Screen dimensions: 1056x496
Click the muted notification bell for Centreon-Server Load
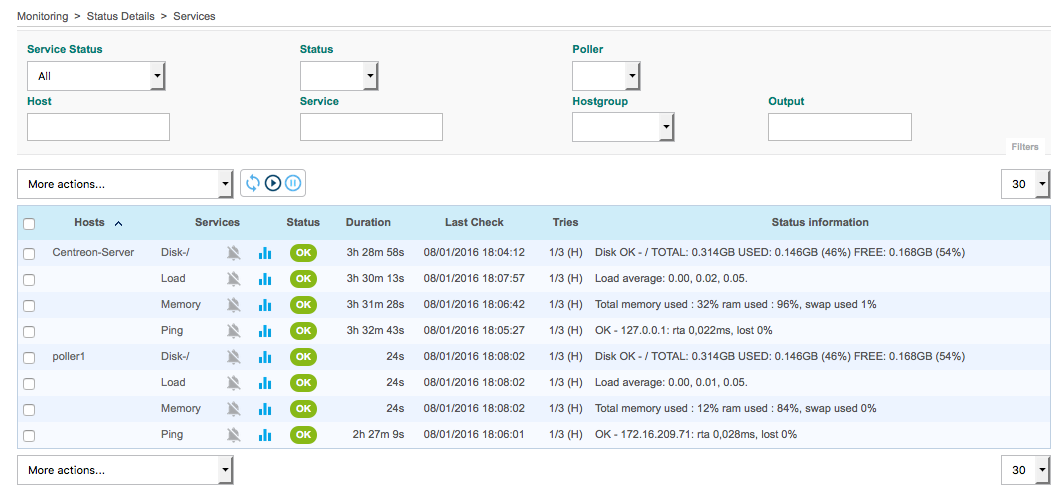pos(234,279)
